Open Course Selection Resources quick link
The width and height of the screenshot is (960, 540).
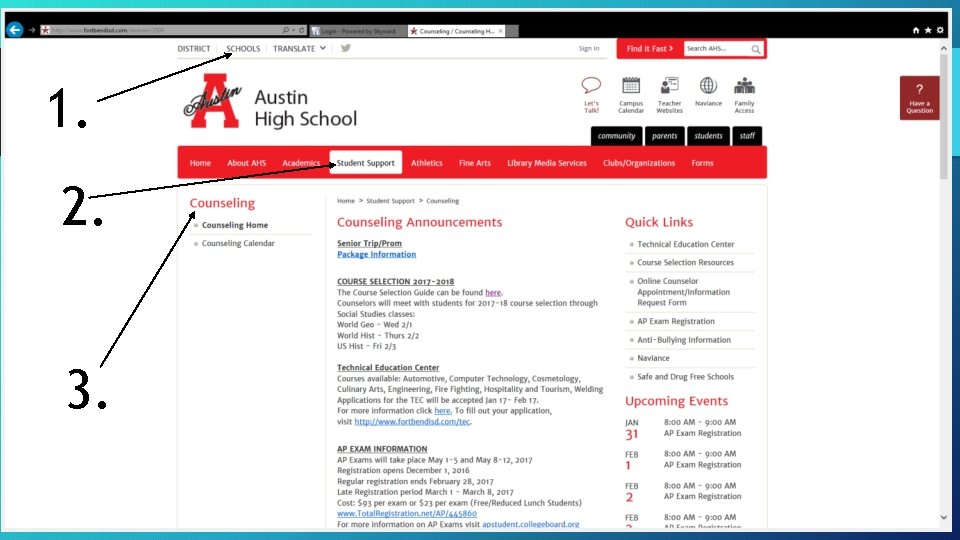685,263
